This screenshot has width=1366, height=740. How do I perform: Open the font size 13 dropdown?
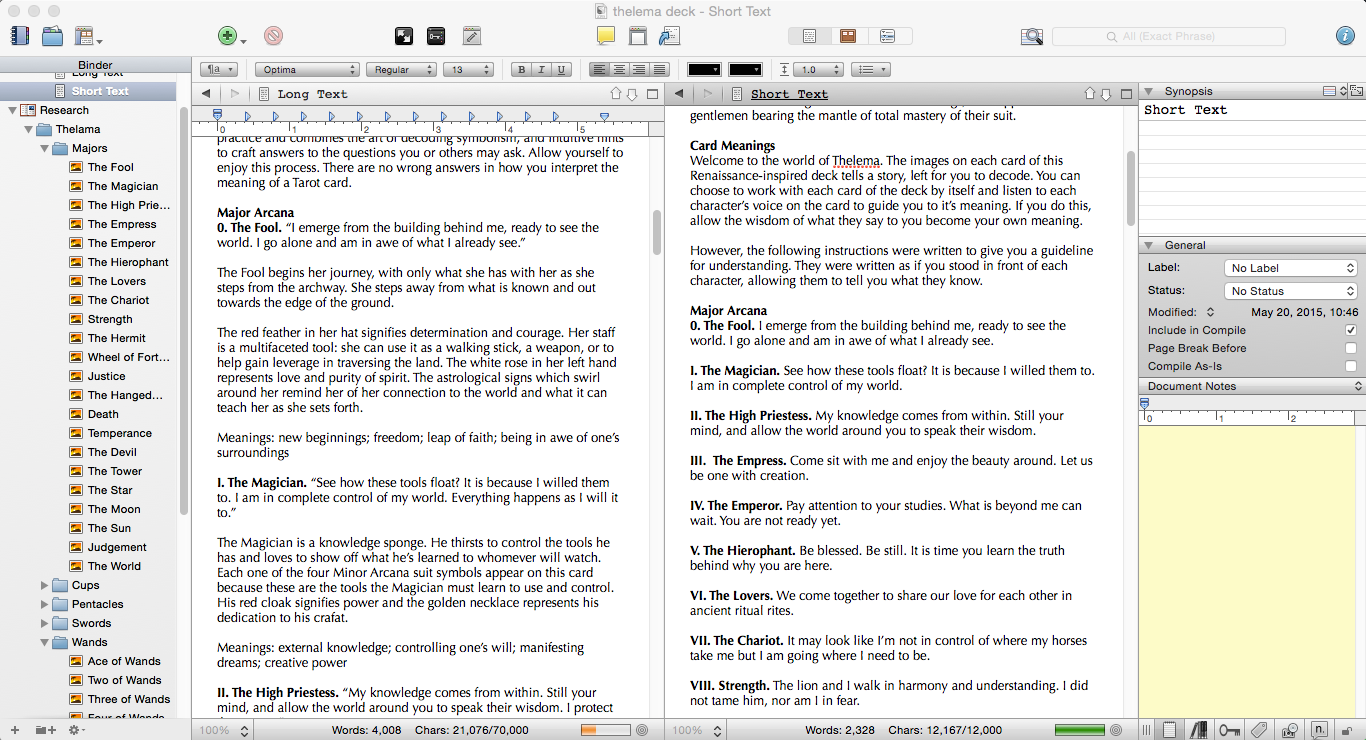[469, 70]
